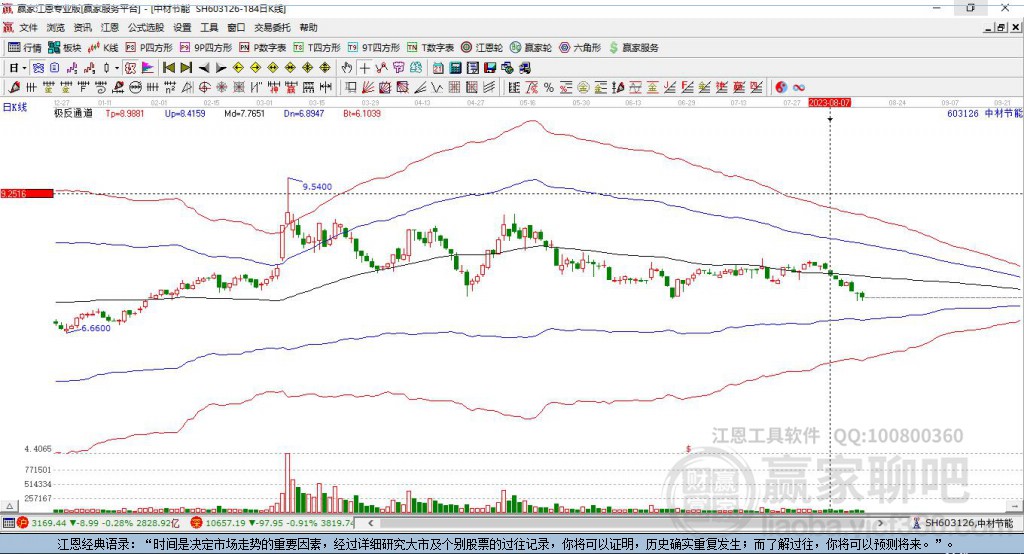
Task: Click the yellow diamond right-arrow icon
Action: click(x=256, y=68)
